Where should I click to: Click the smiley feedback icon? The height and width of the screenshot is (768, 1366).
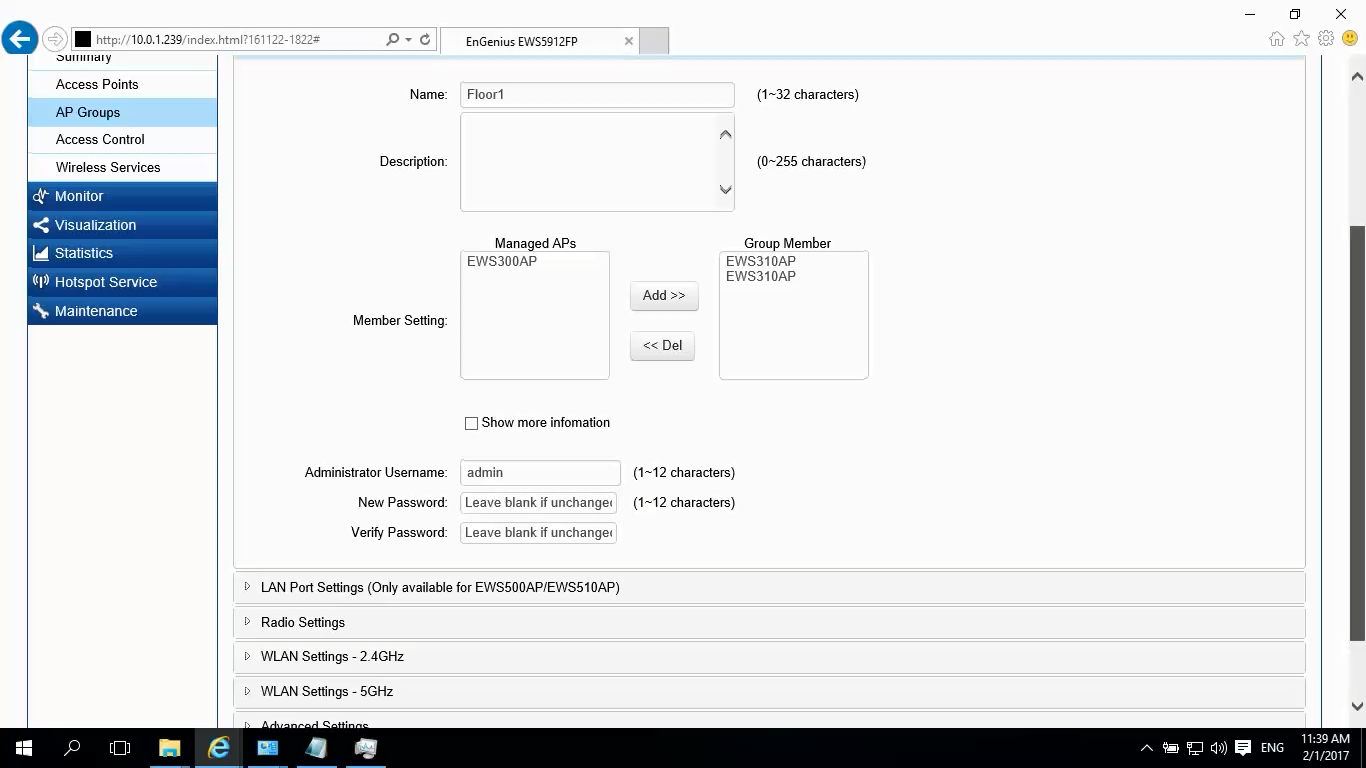[x=1350, y=39]
